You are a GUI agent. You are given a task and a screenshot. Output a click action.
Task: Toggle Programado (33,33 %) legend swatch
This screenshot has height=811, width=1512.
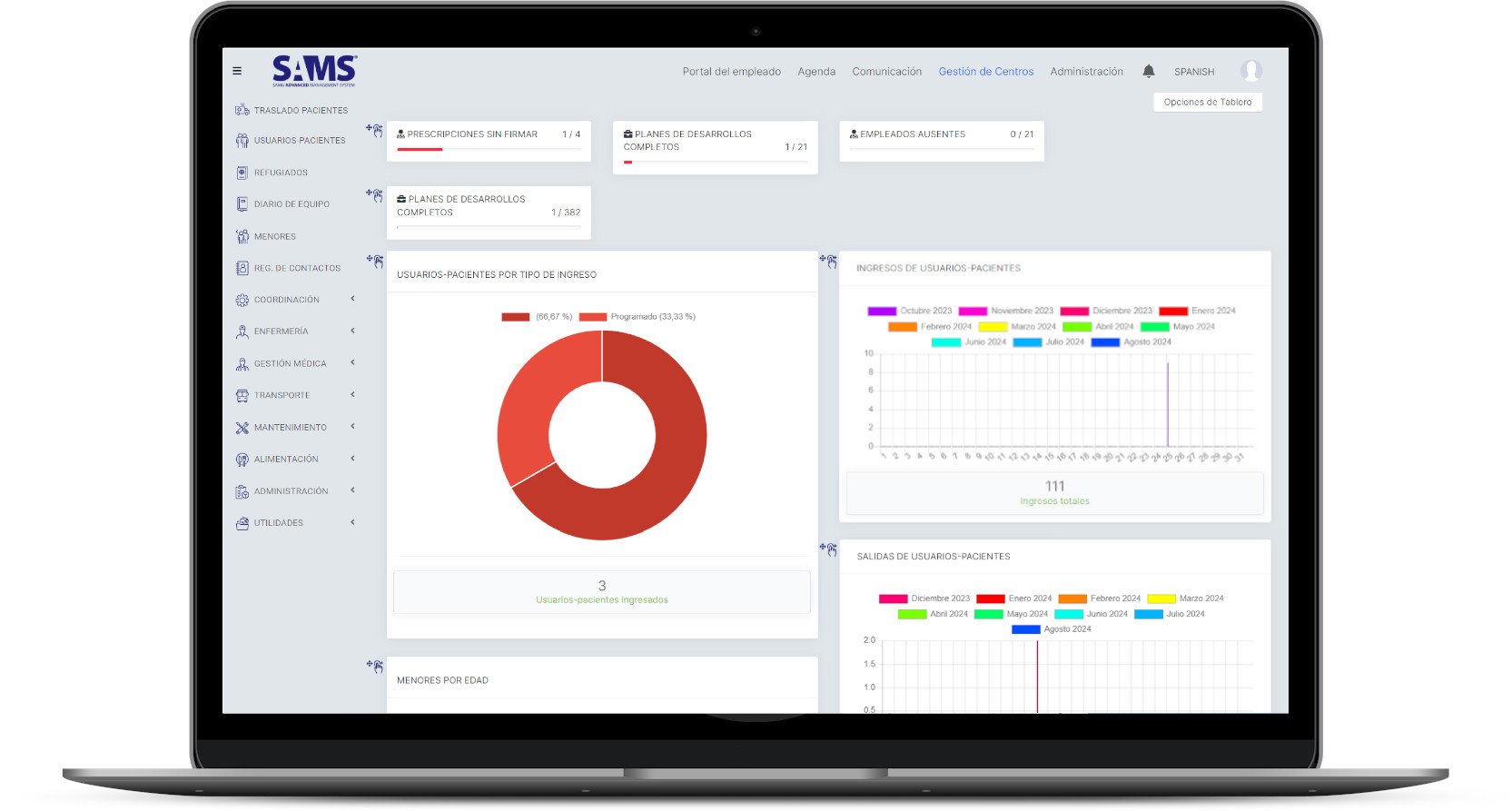pos(593,317)
